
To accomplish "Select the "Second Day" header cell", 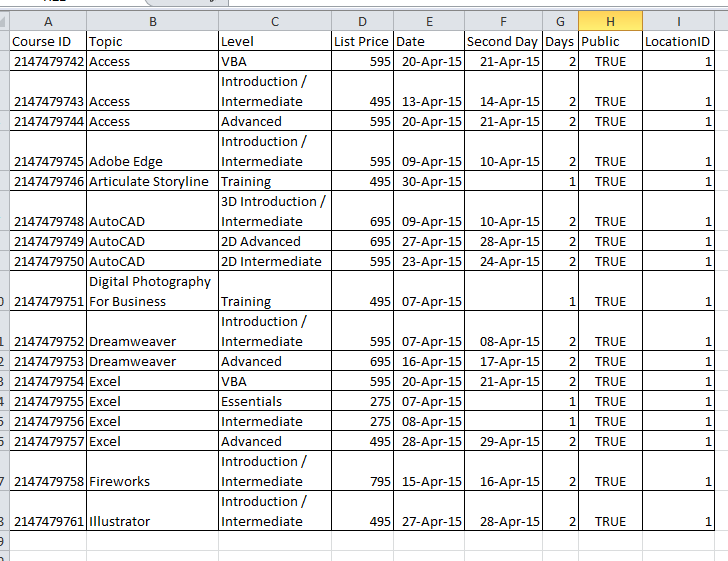I will (503, 42).
